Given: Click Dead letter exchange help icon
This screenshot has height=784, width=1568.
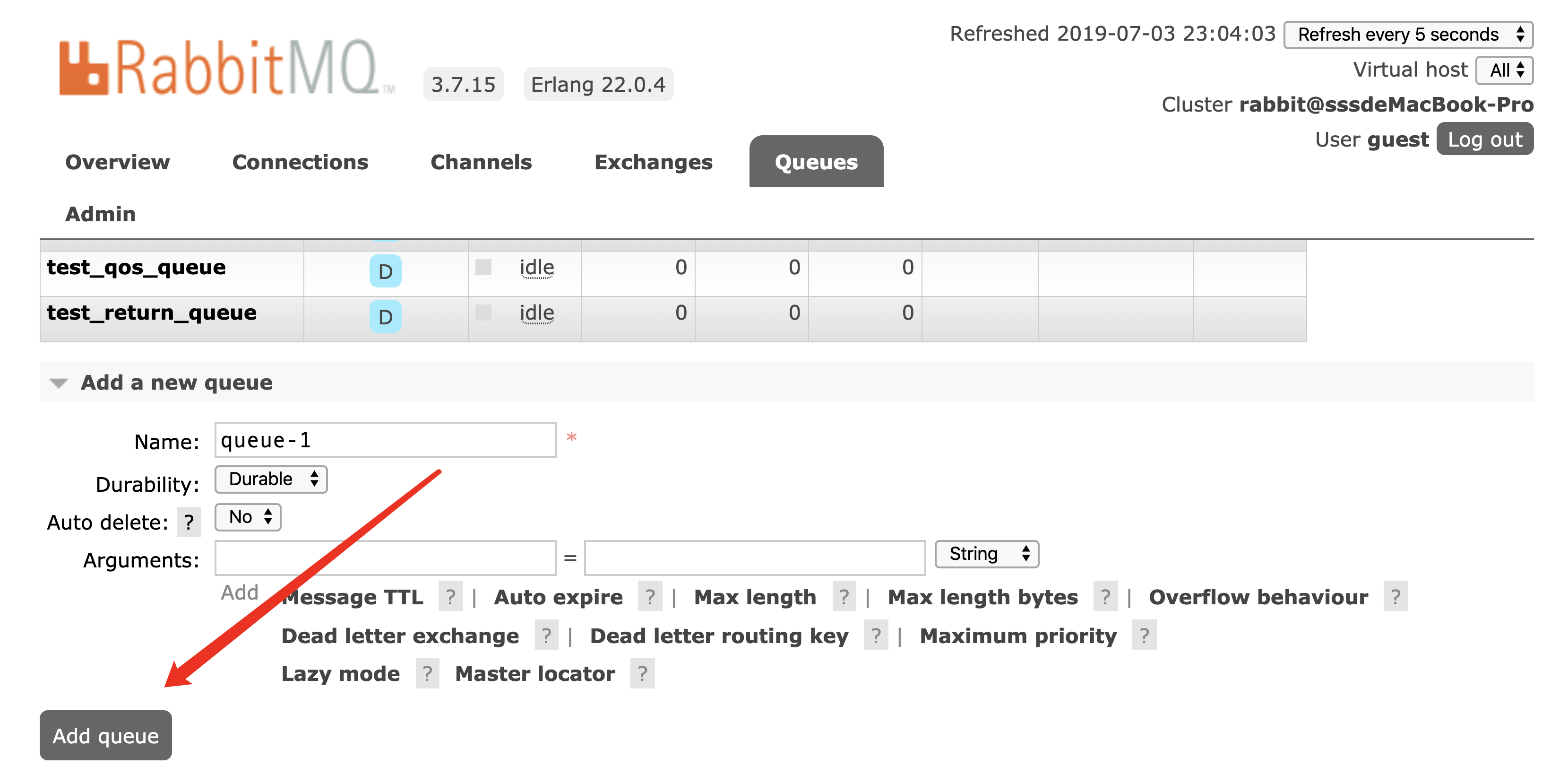Looking at the screenshot, I should click(x=546, y=636).
